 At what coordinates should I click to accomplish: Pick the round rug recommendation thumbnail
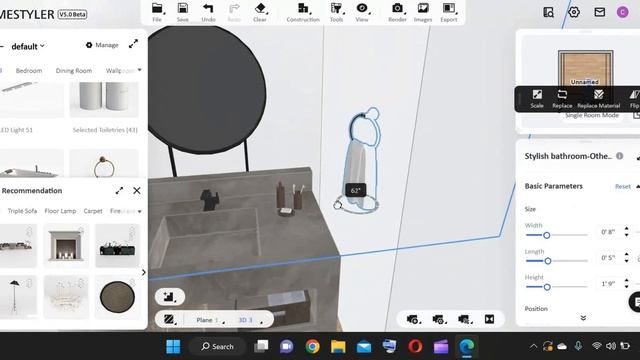click(x=118, y=297)
